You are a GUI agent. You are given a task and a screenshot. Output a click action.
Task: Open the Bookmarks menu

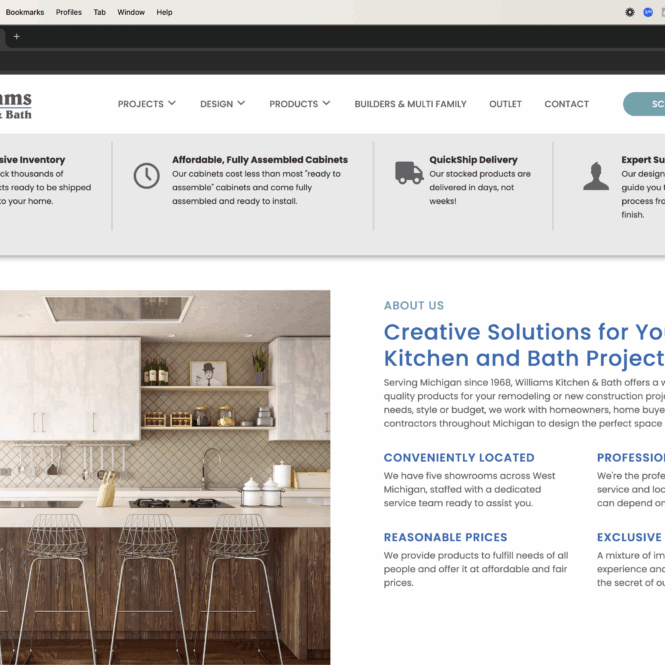pos(22,12)
